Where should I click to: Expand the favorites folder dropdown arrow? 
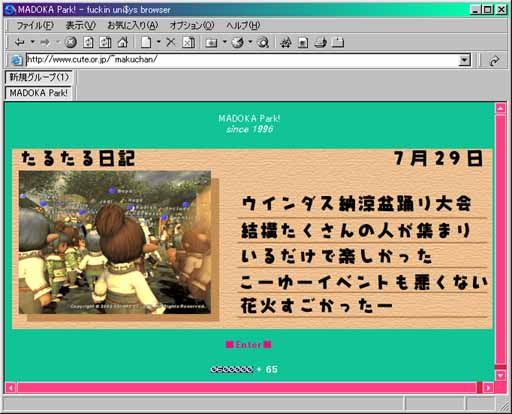tap(225, 42)
